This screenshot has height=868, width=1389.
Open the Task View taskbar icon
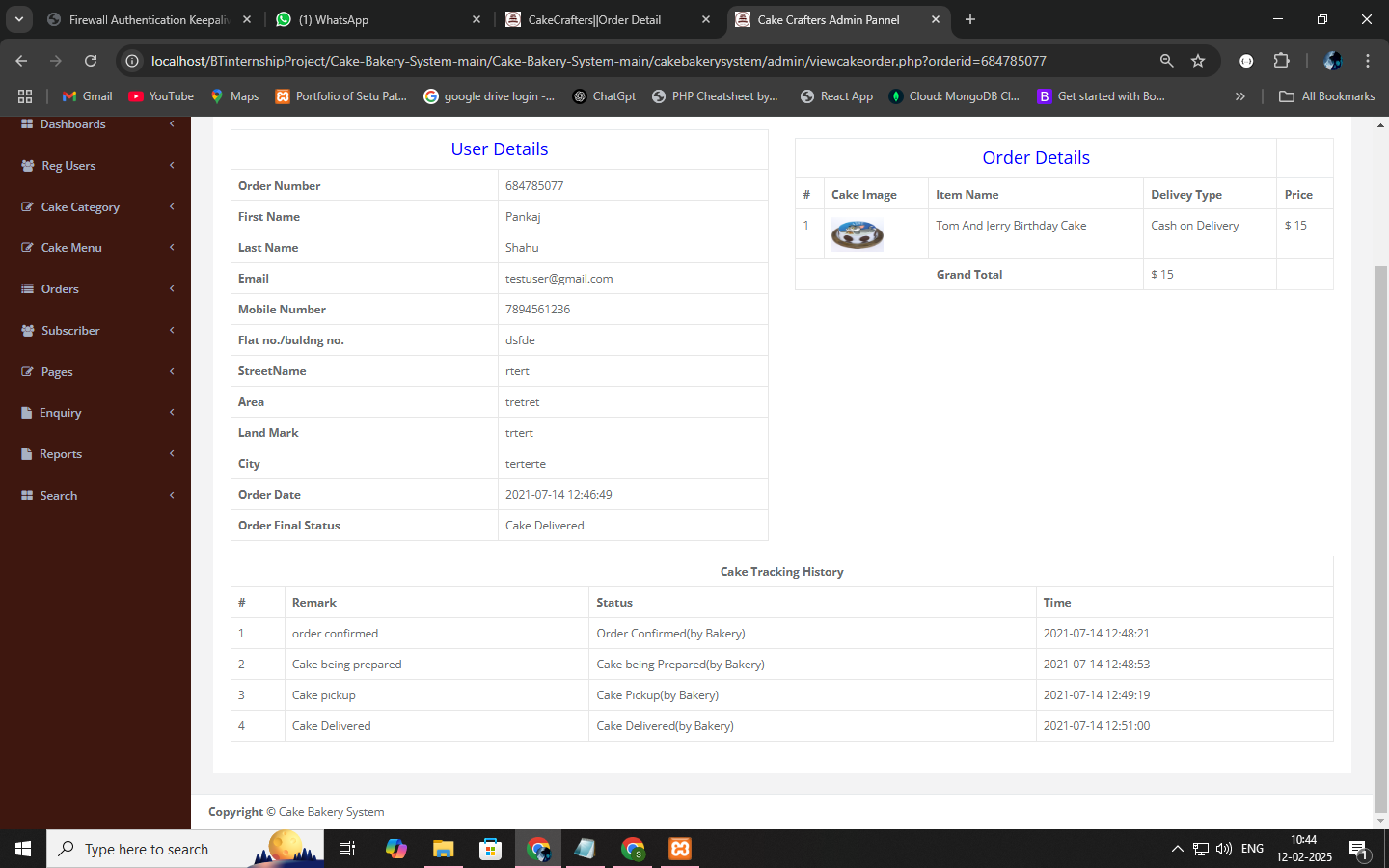pos(347,849)
